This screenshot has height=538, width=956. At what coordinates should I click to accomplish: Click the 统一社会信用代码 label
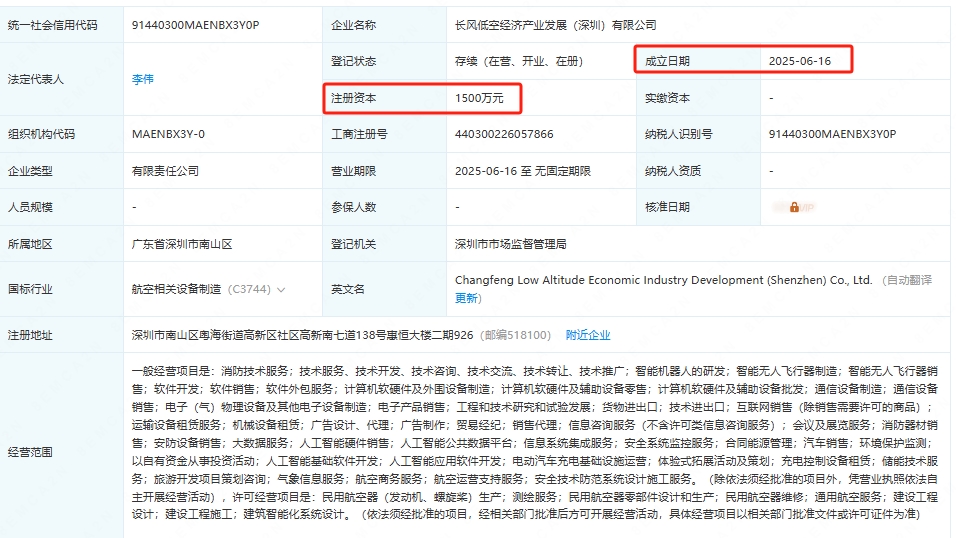click(52, 25)
